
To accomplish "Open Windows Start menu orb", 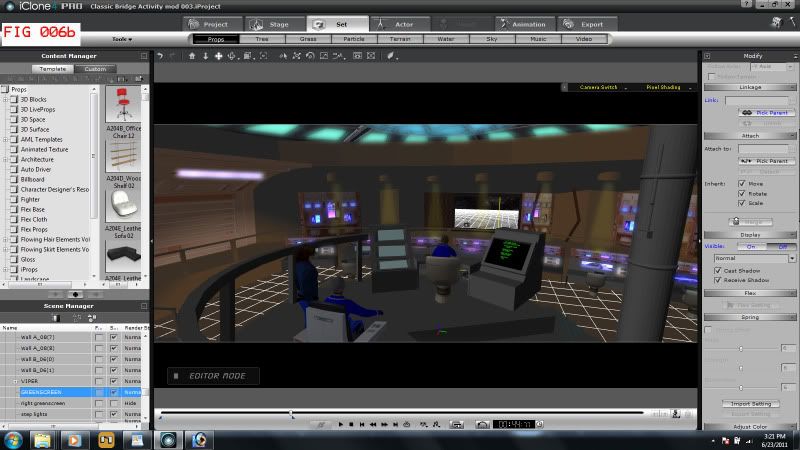I will (13, 440).
